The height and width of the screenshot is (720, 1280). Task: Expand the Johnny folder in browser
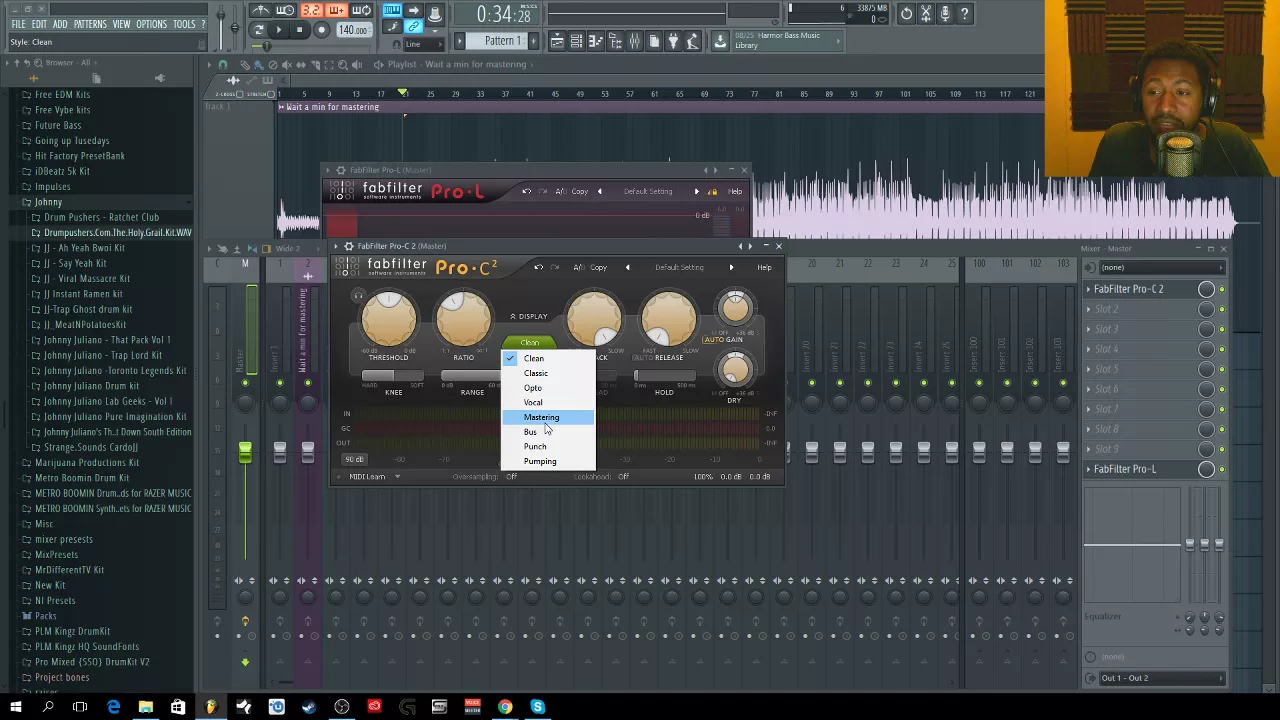click(48, 202)
